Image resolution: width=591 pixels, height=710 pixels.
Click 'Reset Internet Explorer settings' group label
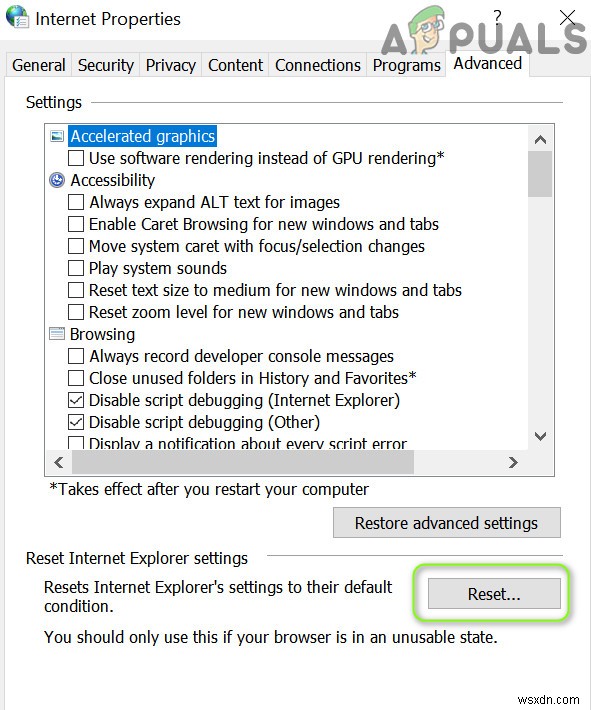pos(137,558)
